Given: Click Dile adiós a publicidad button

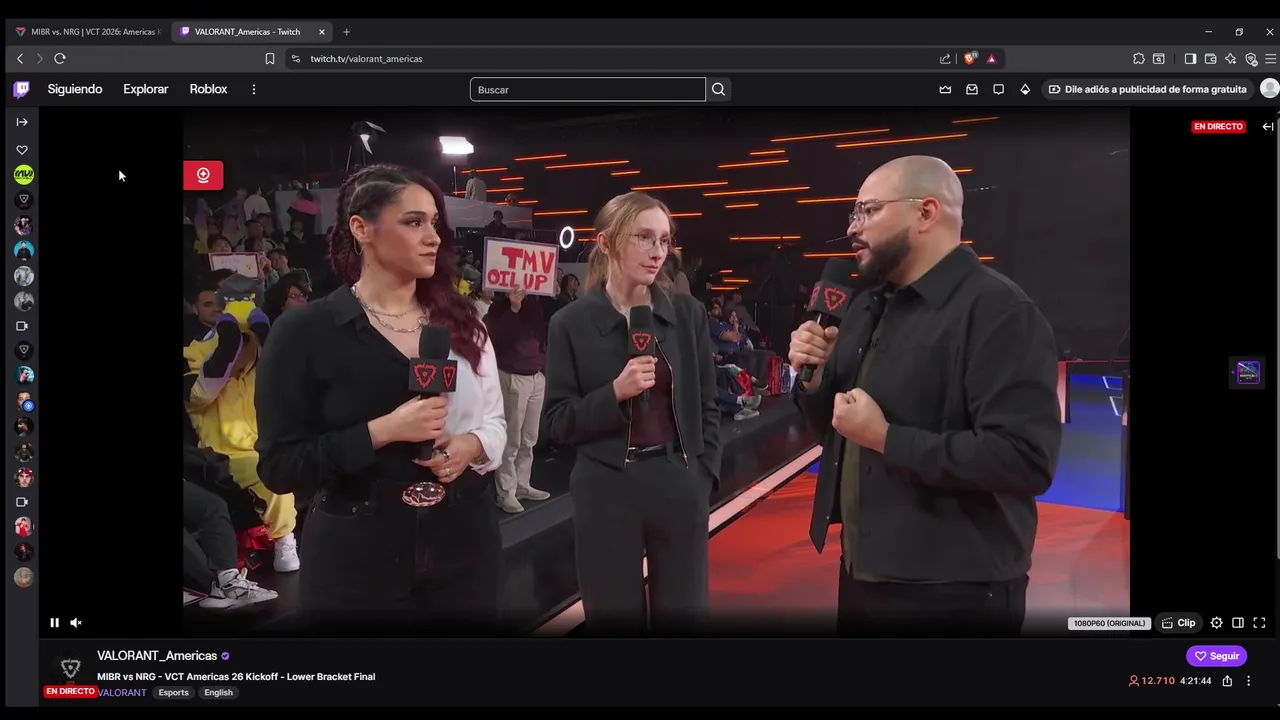Looking at the screenshot, I should (1147, 90).
